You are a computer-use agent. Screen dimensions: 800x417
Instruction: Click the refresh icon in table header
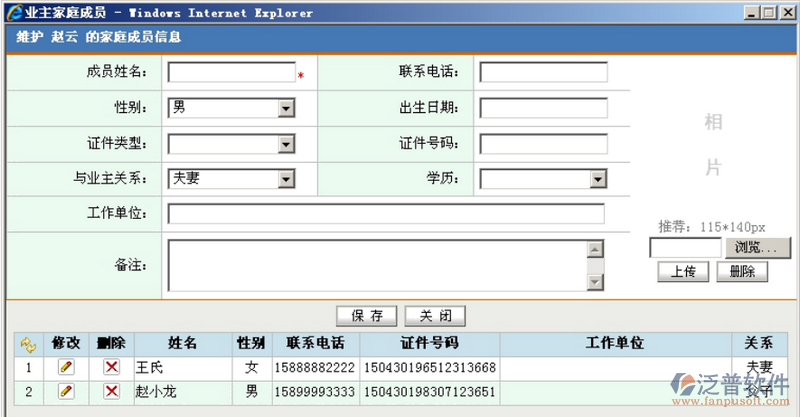(27, 344)
